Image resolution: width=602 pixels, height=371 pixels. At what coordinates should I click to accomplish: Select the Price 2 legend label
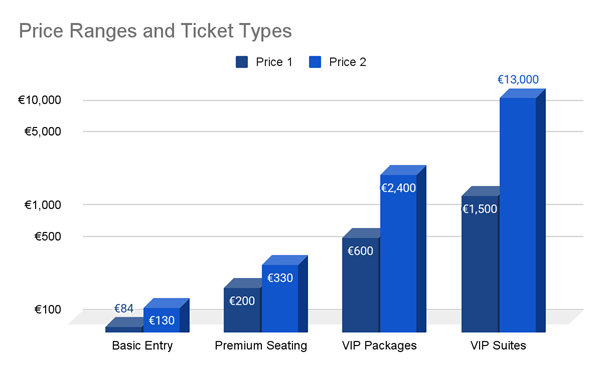347,62
